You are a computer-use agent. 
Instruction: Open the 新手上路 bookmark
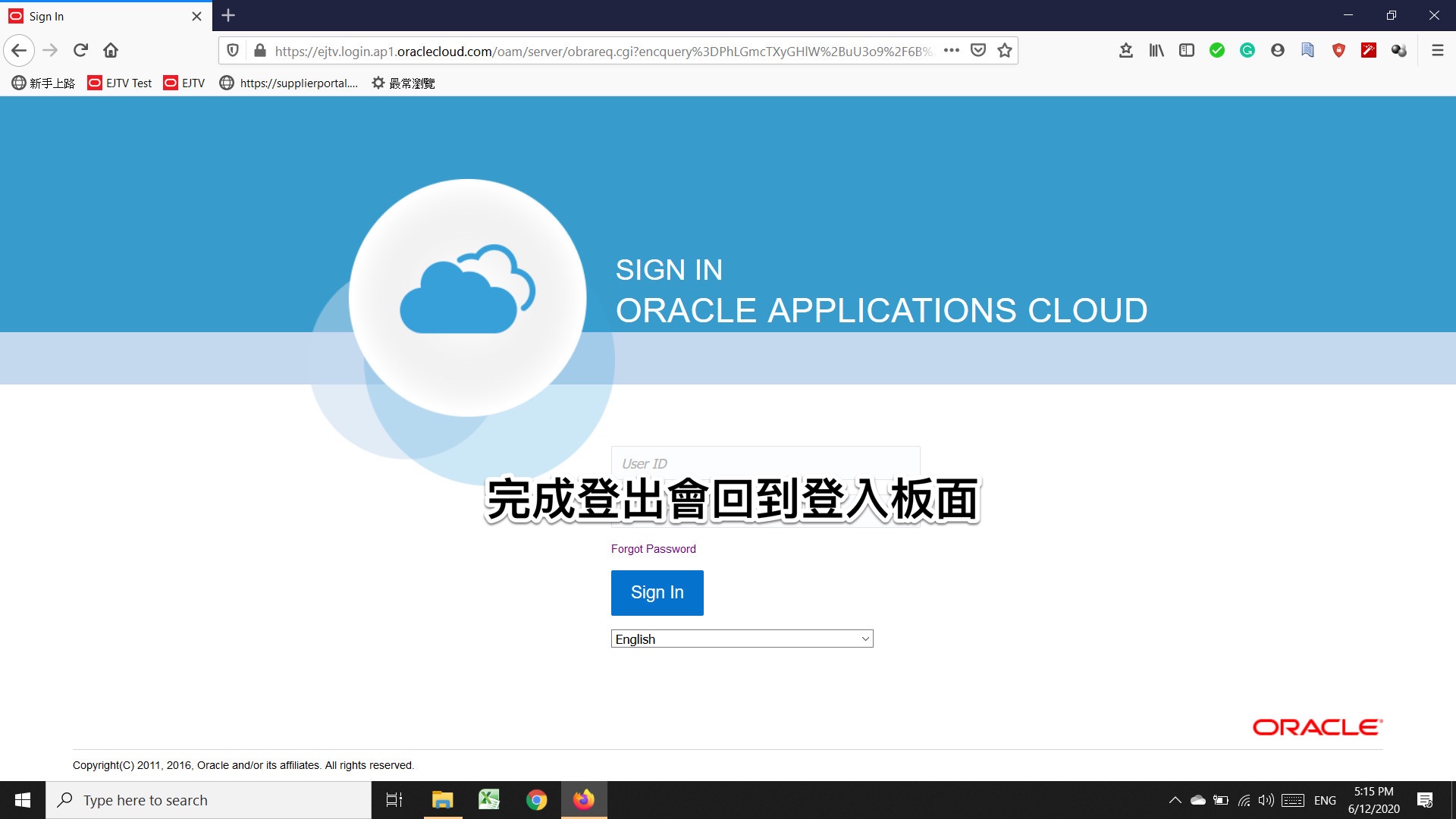43,83
